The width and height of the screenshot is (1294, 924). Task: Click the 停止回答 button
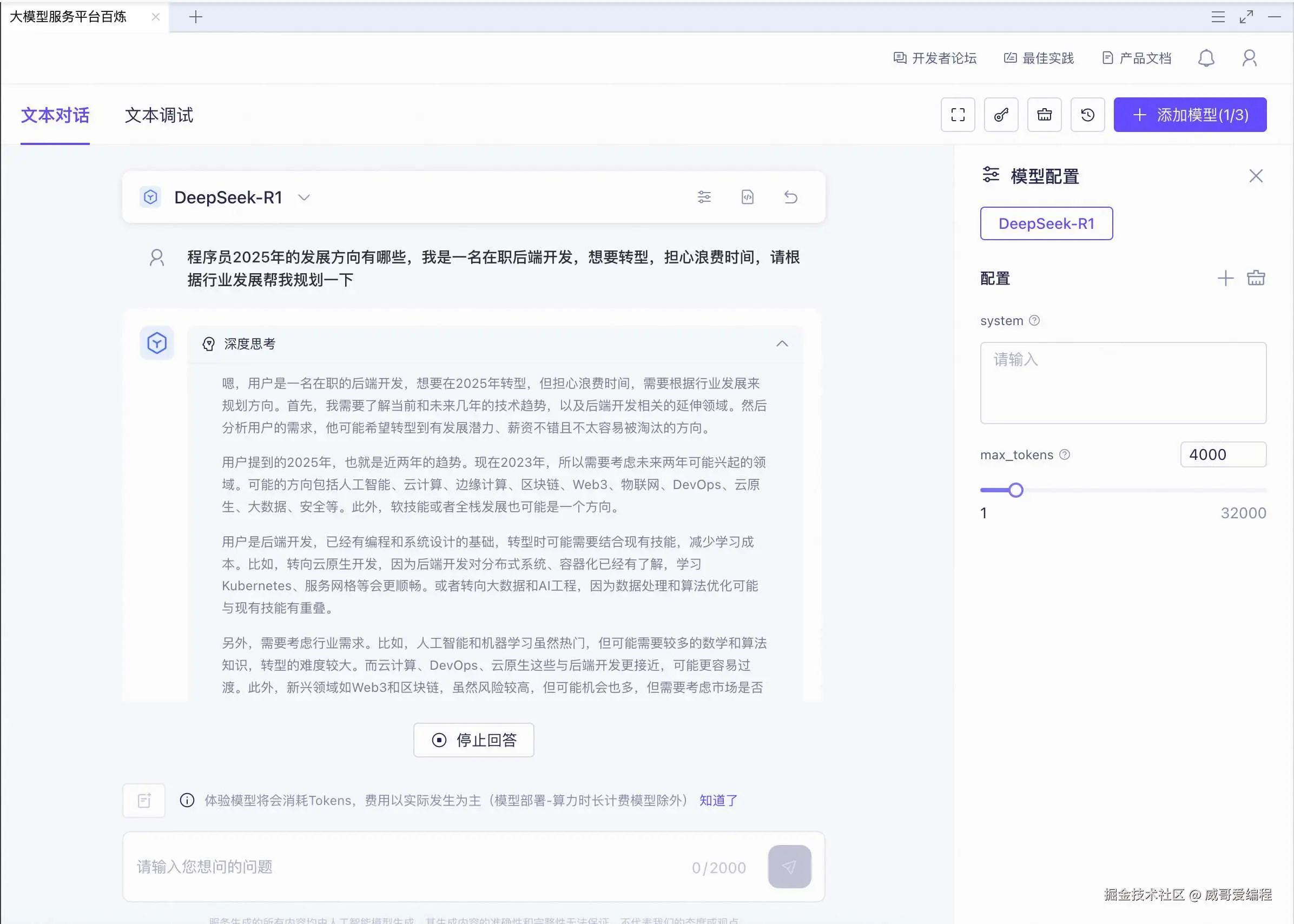click(x=474, y=740)
